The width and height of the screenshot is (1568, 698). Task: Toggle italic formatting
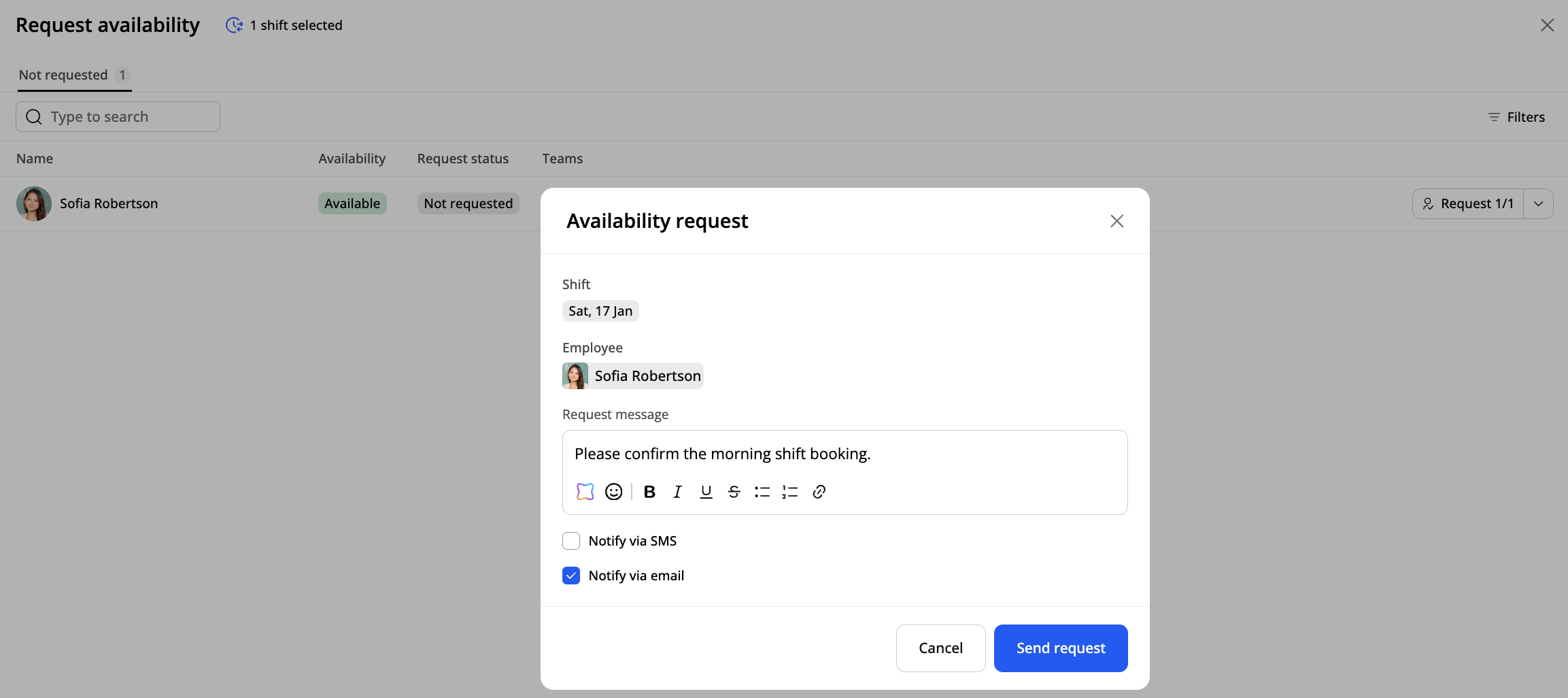click(677, 492)
